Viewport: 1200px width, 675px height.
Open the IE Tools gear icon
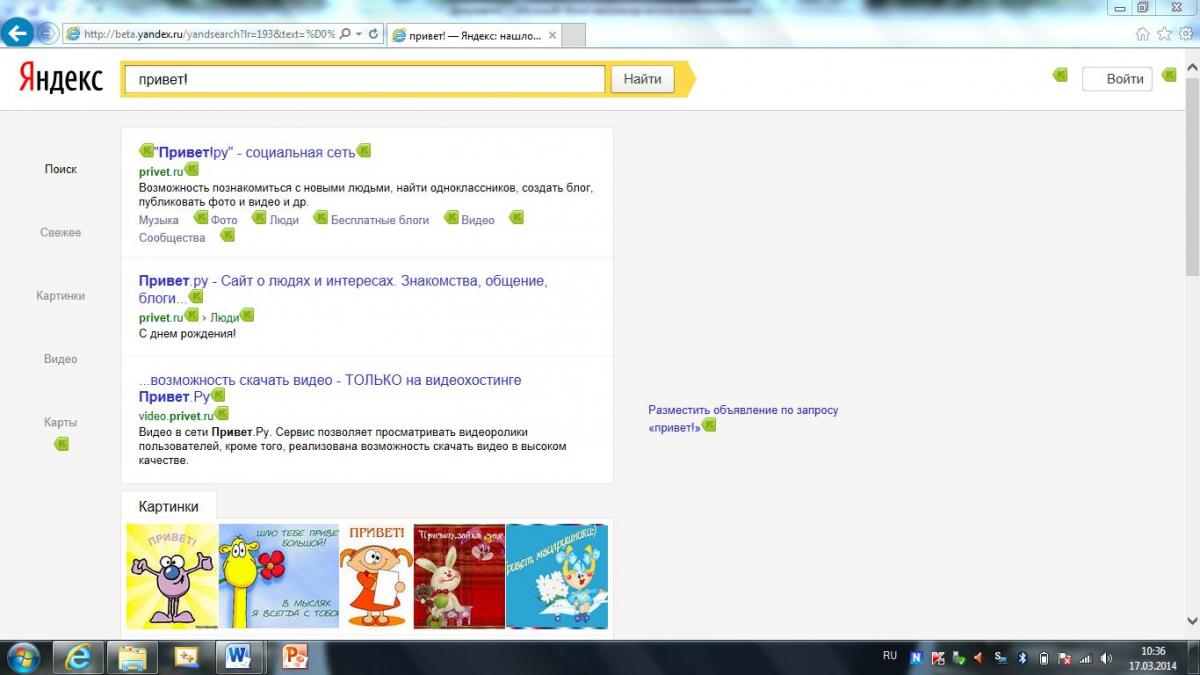(x=1186, y=34)
